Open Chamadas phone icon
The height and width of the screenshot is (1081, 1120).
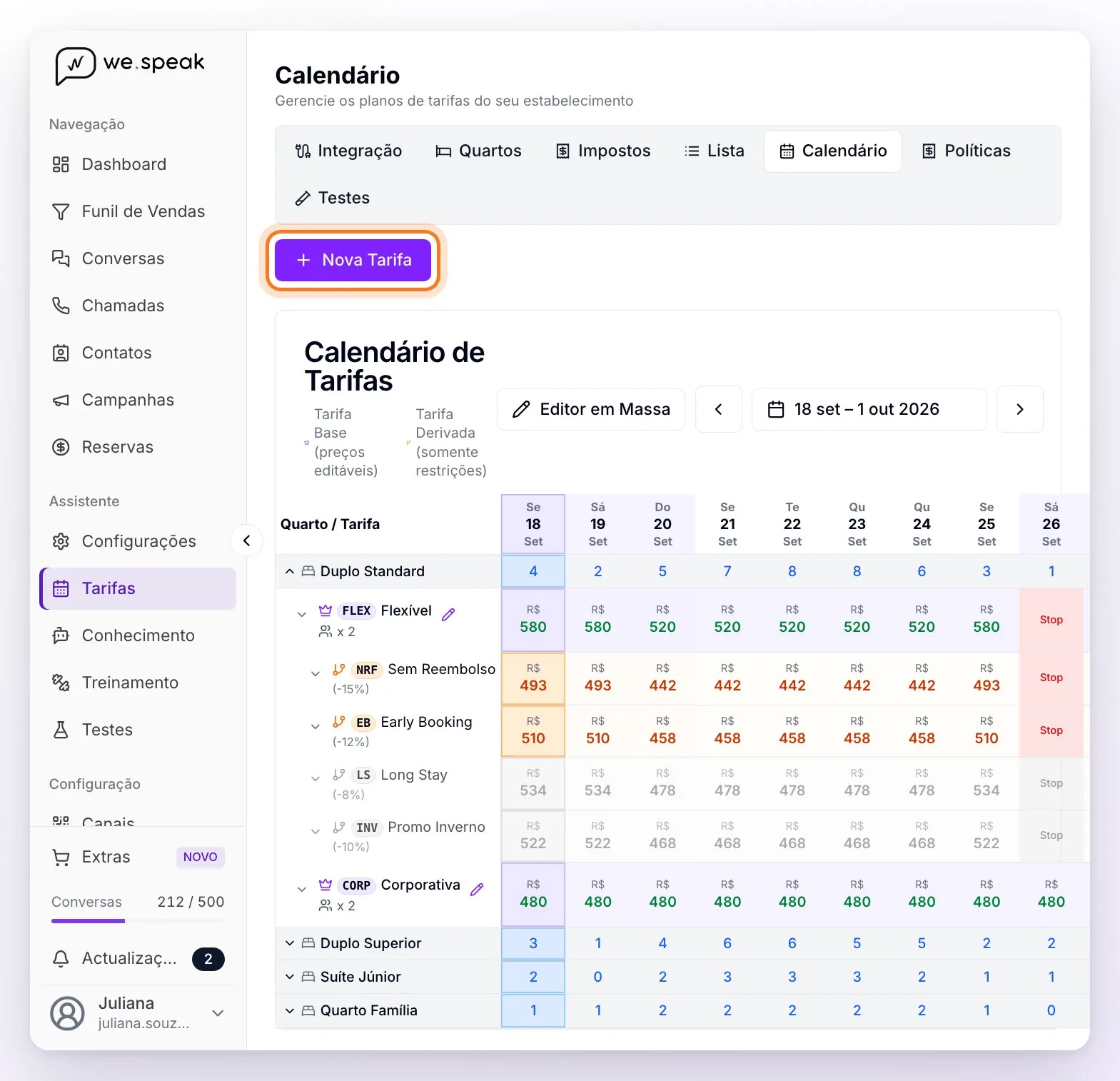coord(61,306)
